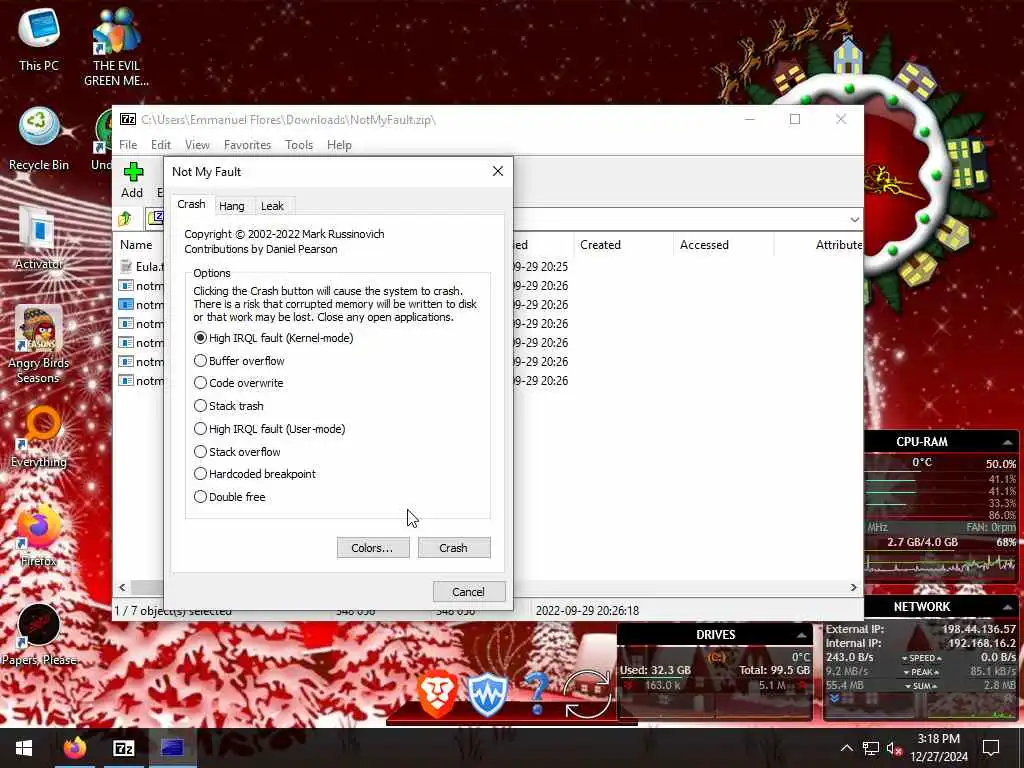The width and height of the screenshot is (1024, 768).
Task: Open the Favorites menu in 7-Zip
Action: [x=247, y=145]
